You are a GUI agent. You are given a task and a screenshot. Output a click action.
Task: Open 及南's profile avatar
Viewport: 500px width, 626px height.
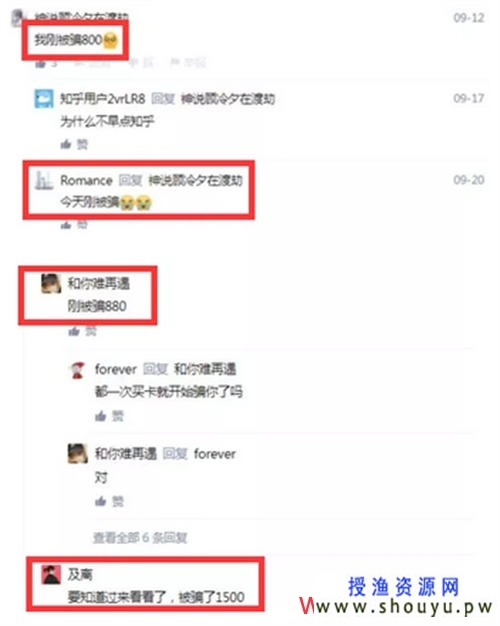[x=52, y=574]
